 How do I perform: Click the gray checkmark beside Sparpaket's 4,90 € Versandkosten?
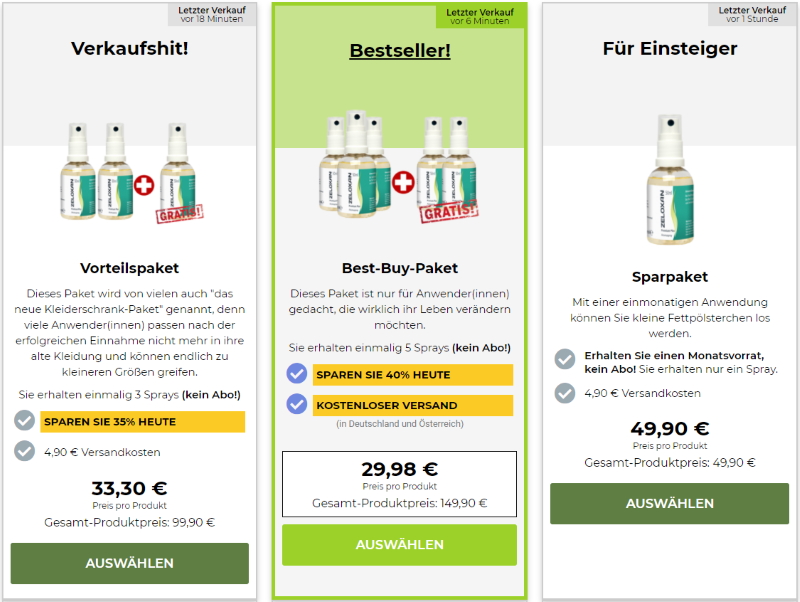(x=565, y=393)
